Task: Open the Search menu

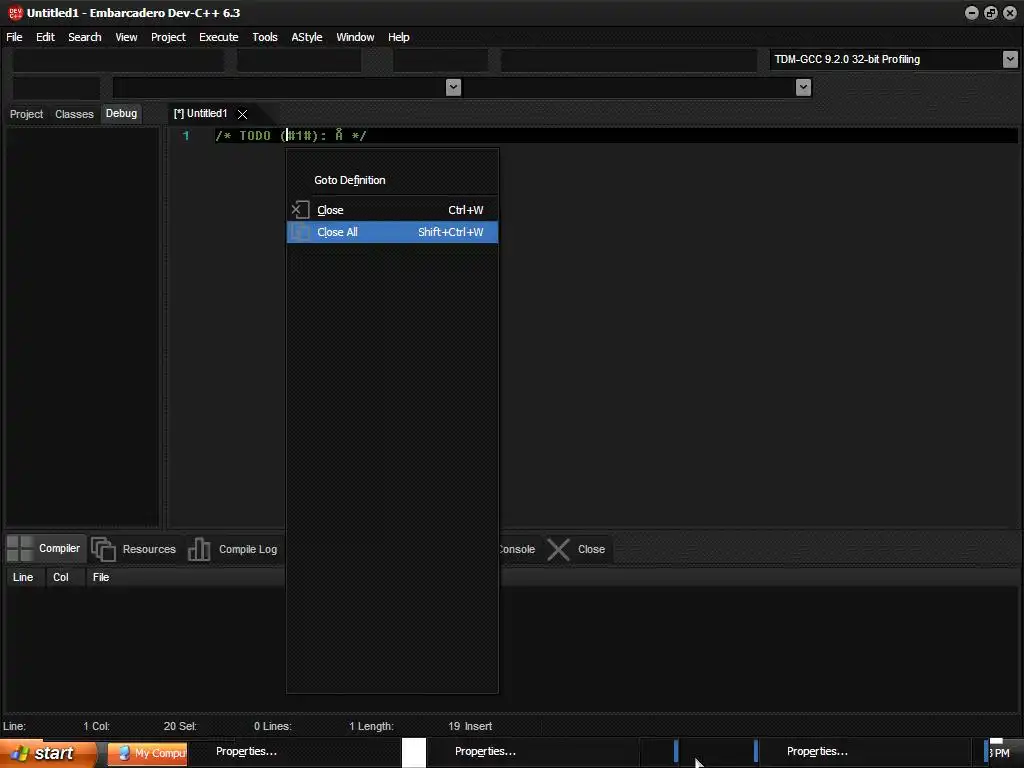Action: pos(85,37)
